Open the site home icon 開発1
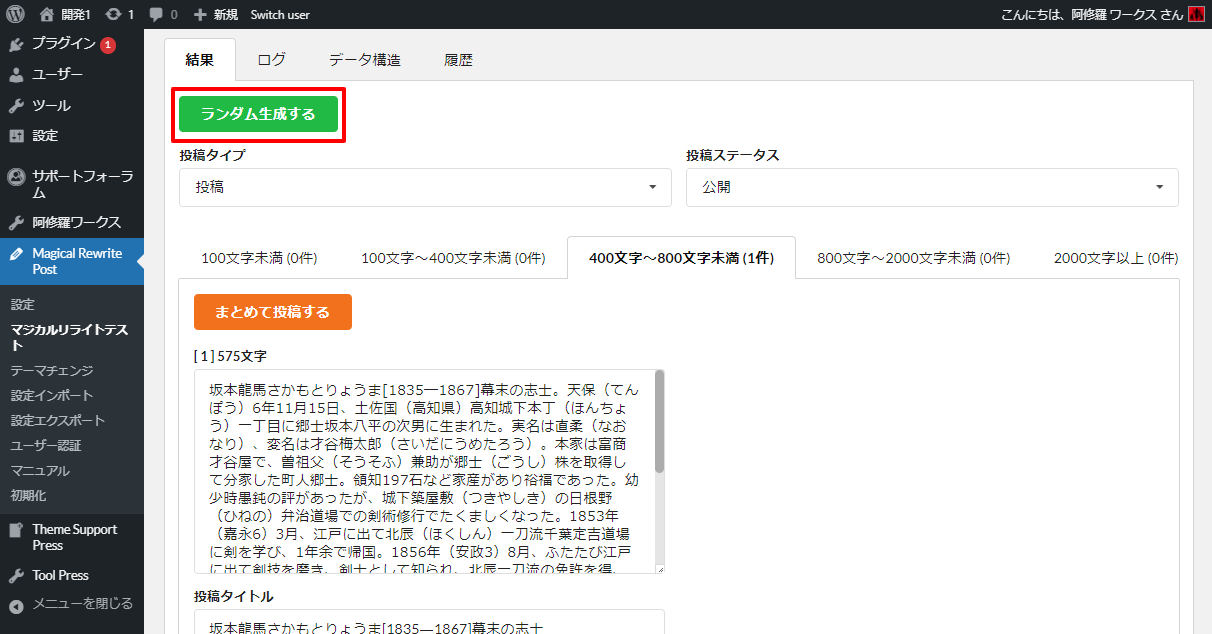The image size is (1212, 634). [x=47, y=15]
